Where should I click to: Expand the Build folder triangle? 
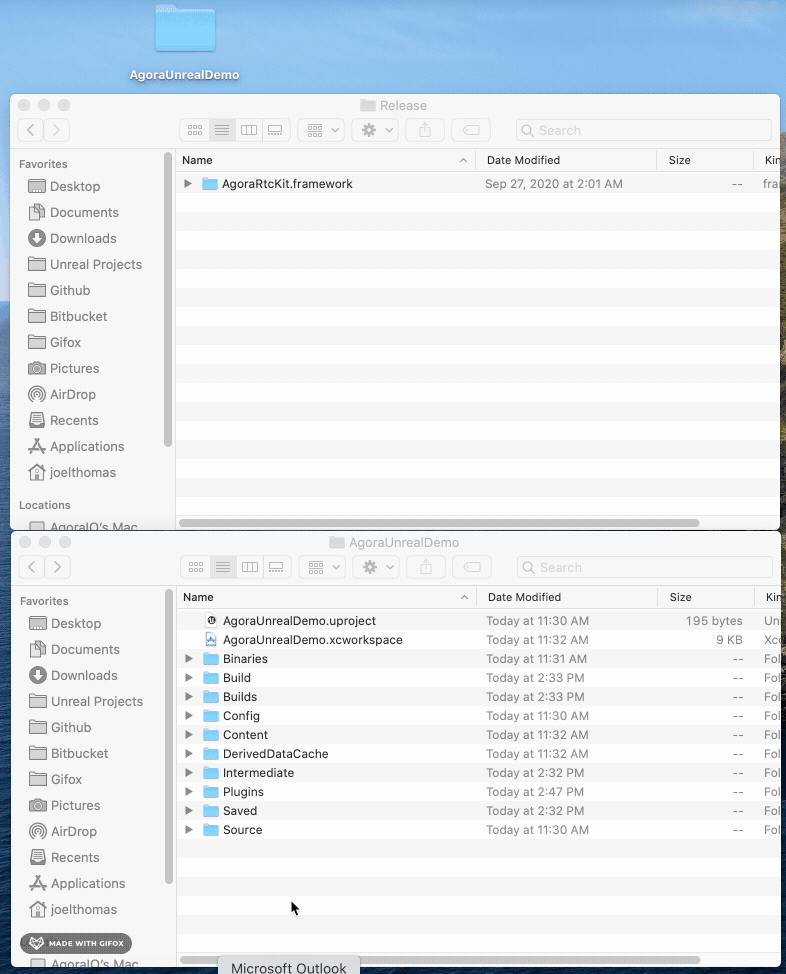pyautogui.click(x=189, y=678)
